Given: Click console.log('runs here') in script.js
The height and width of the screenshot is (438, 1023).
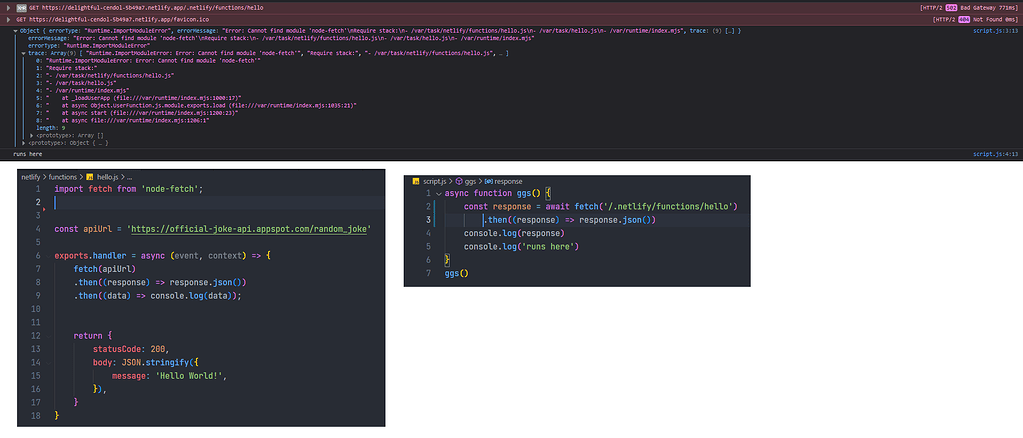Looking at the screenshot, I should click(x=521, y=247).
